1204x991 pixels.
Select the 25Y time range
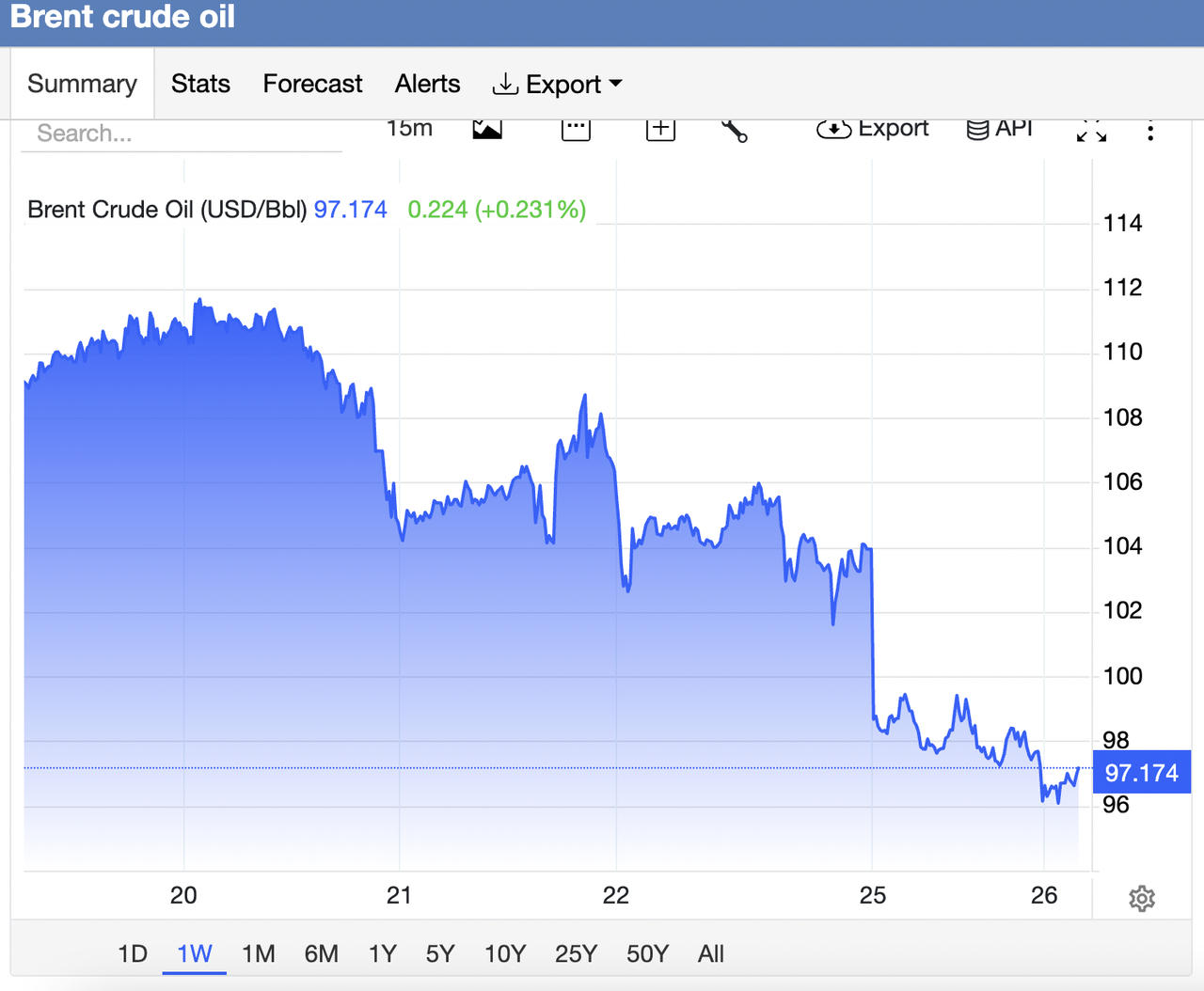coord(576,953)
